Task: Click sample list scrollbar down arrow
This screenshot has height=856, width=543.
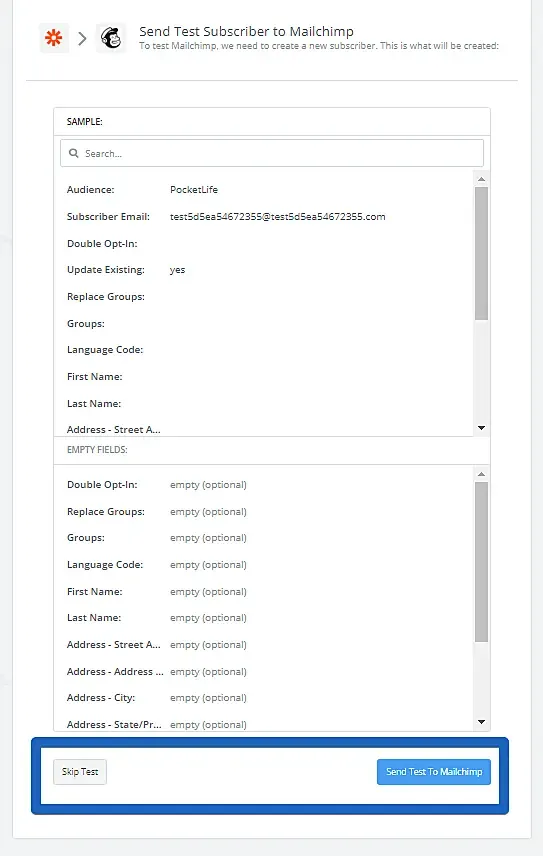Action: click(x=481, y=428)
